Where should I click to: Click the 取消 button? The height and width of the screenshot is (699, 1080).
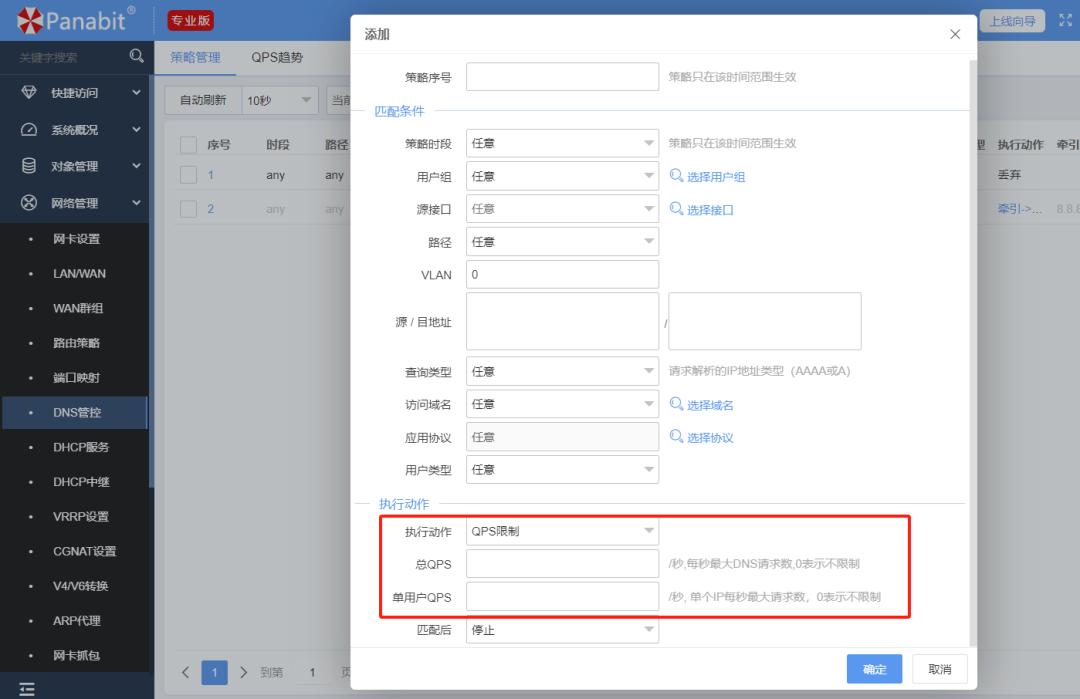(x=939, y=669)
